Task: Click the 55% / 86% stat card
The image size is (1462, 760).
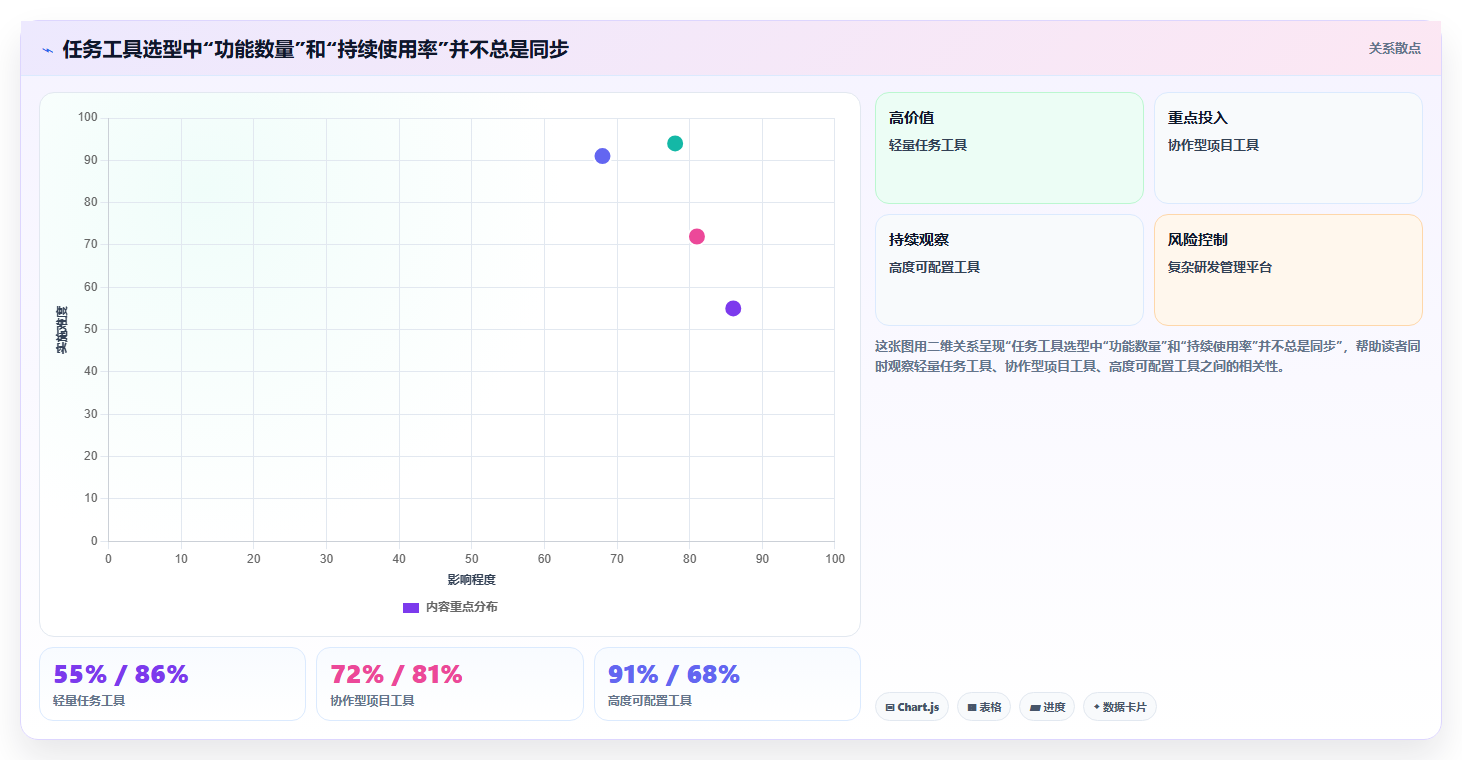Action: (x=172, y=684)
